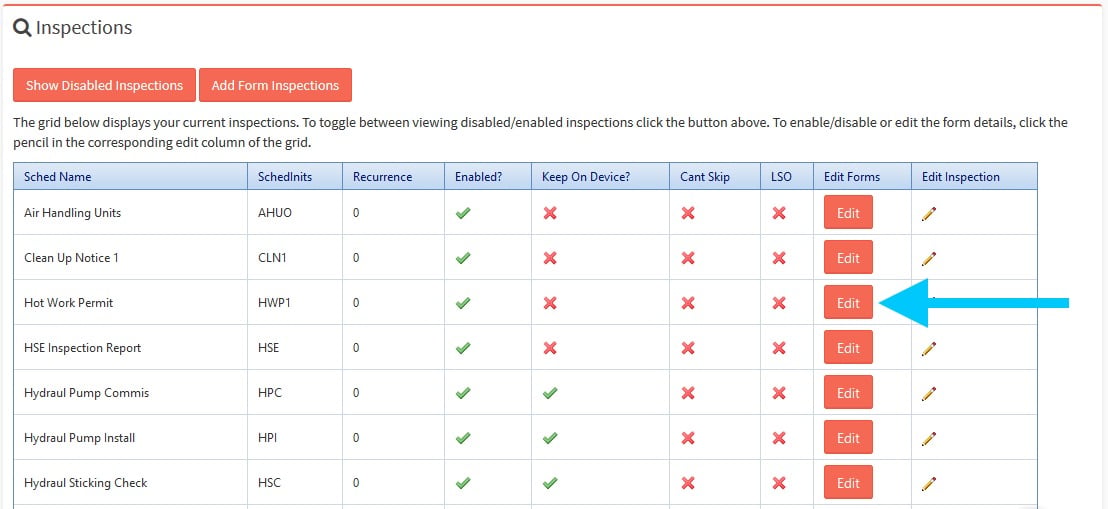Click the pencil icon for Hydraul Pump Commis

(929, 393)
